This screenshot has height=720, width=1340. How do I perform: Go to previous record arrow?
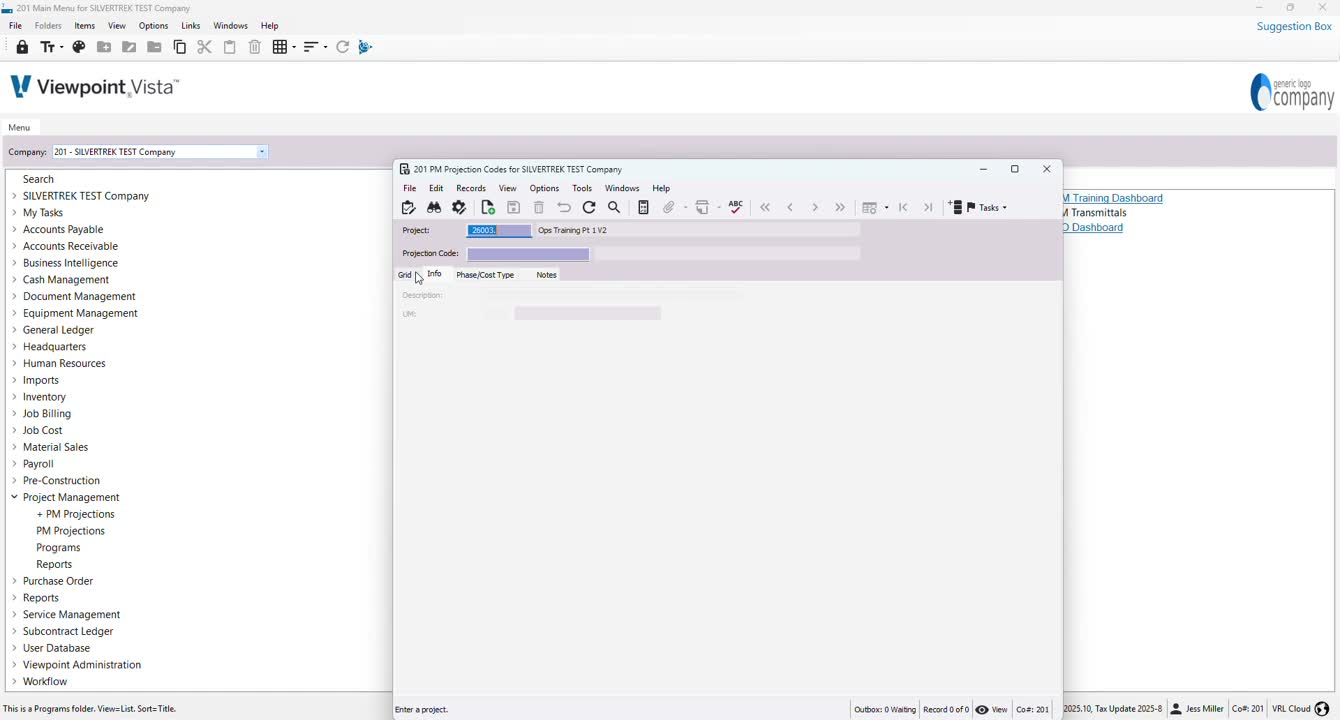pyautogui.click(x=790, y=208)
